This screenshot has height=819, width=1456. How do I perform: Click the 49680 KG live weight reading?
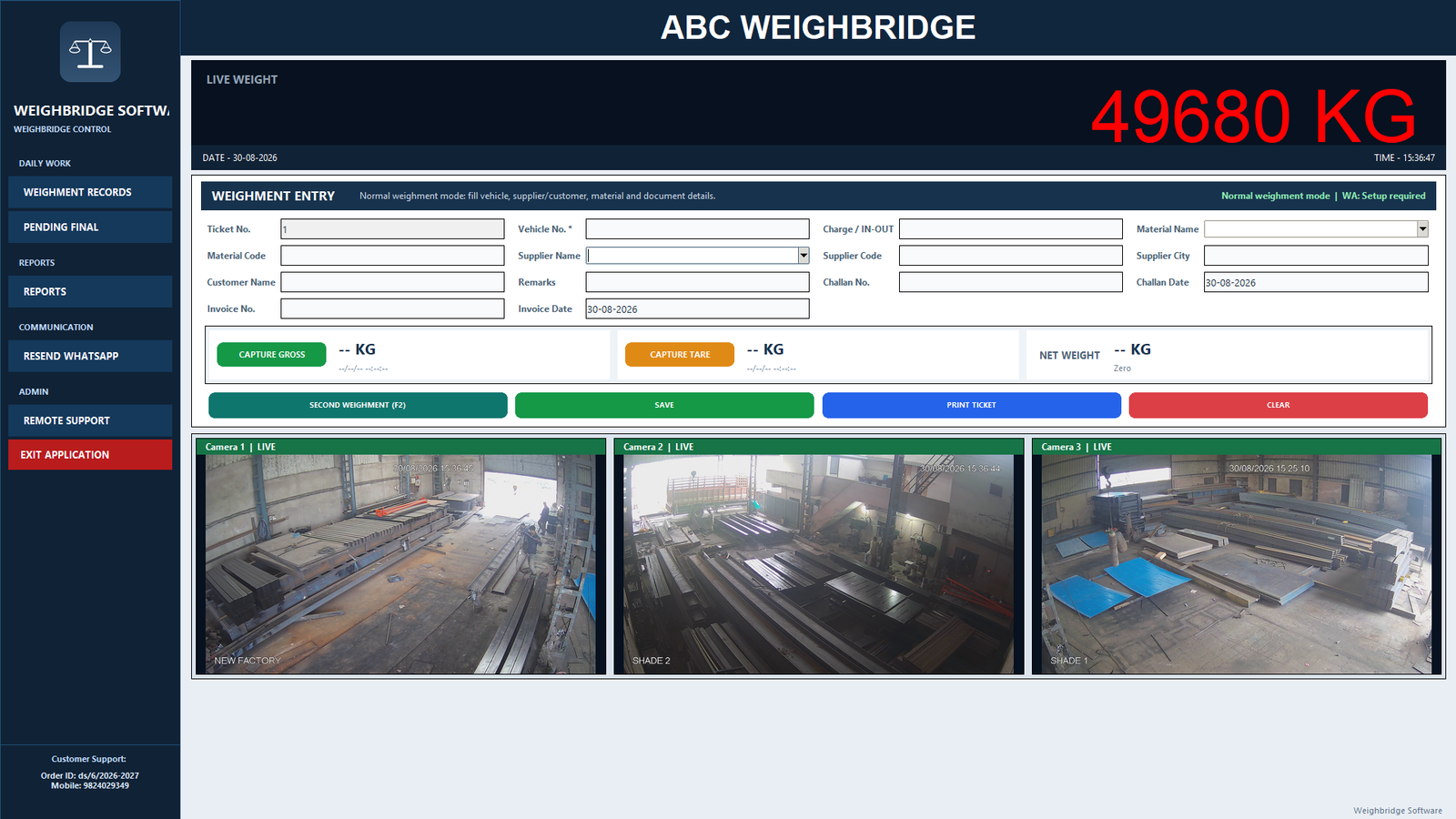(x=1253, y=116)
